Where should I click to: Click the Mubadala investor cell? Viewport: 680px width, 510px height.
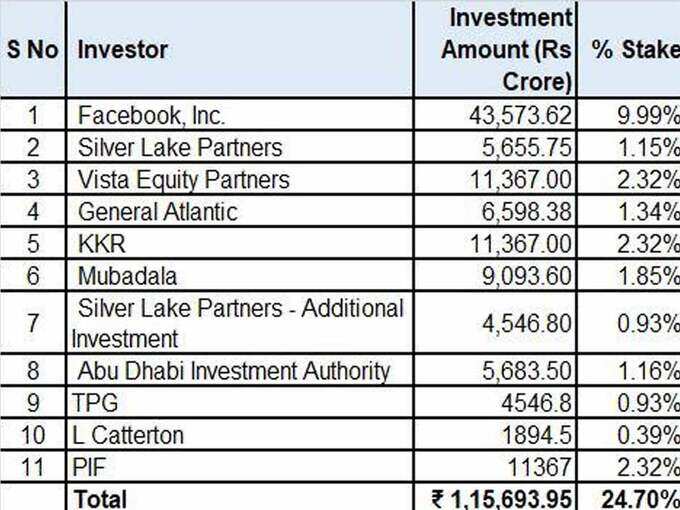240,275
